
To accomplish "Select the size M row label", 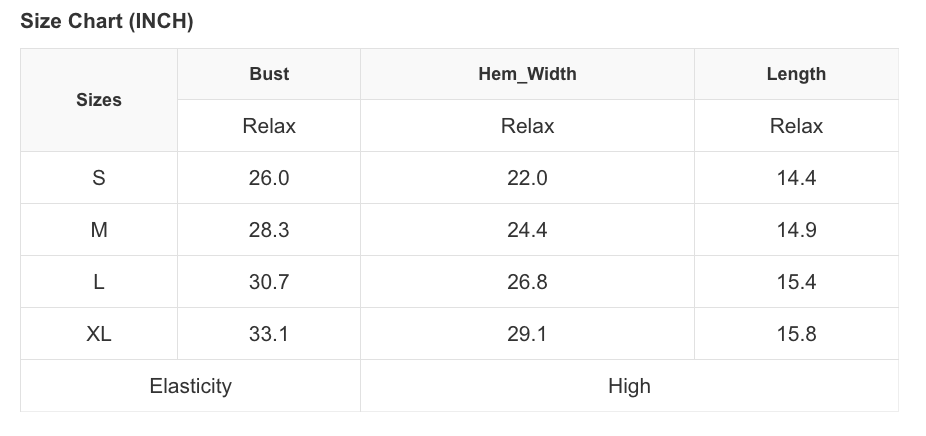I will point(99,230).
